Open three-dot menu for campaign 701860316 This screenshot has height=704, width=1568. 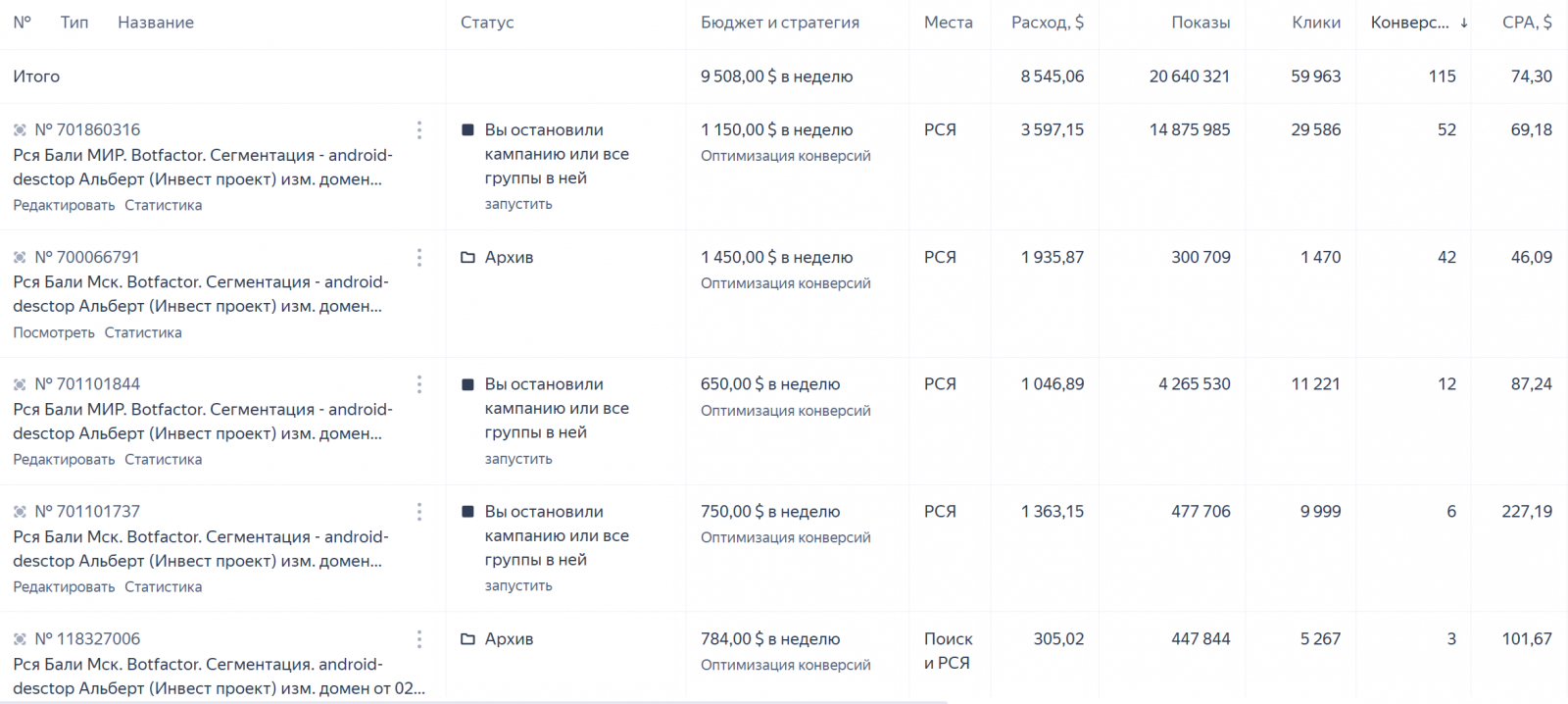[x=419, y=129]
